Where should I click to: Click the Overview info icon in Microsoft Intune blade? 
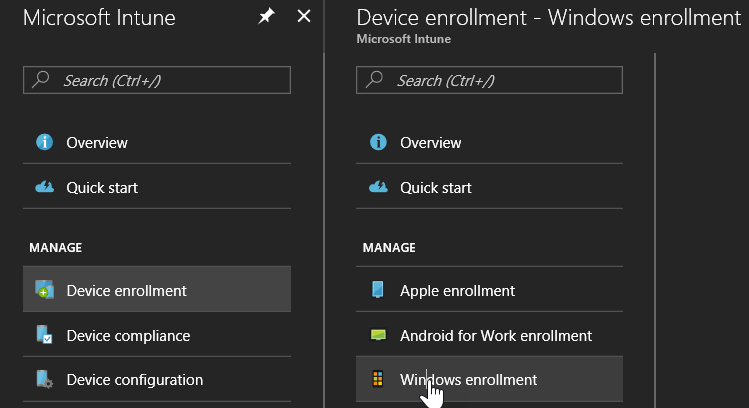[x=44, y=143]
